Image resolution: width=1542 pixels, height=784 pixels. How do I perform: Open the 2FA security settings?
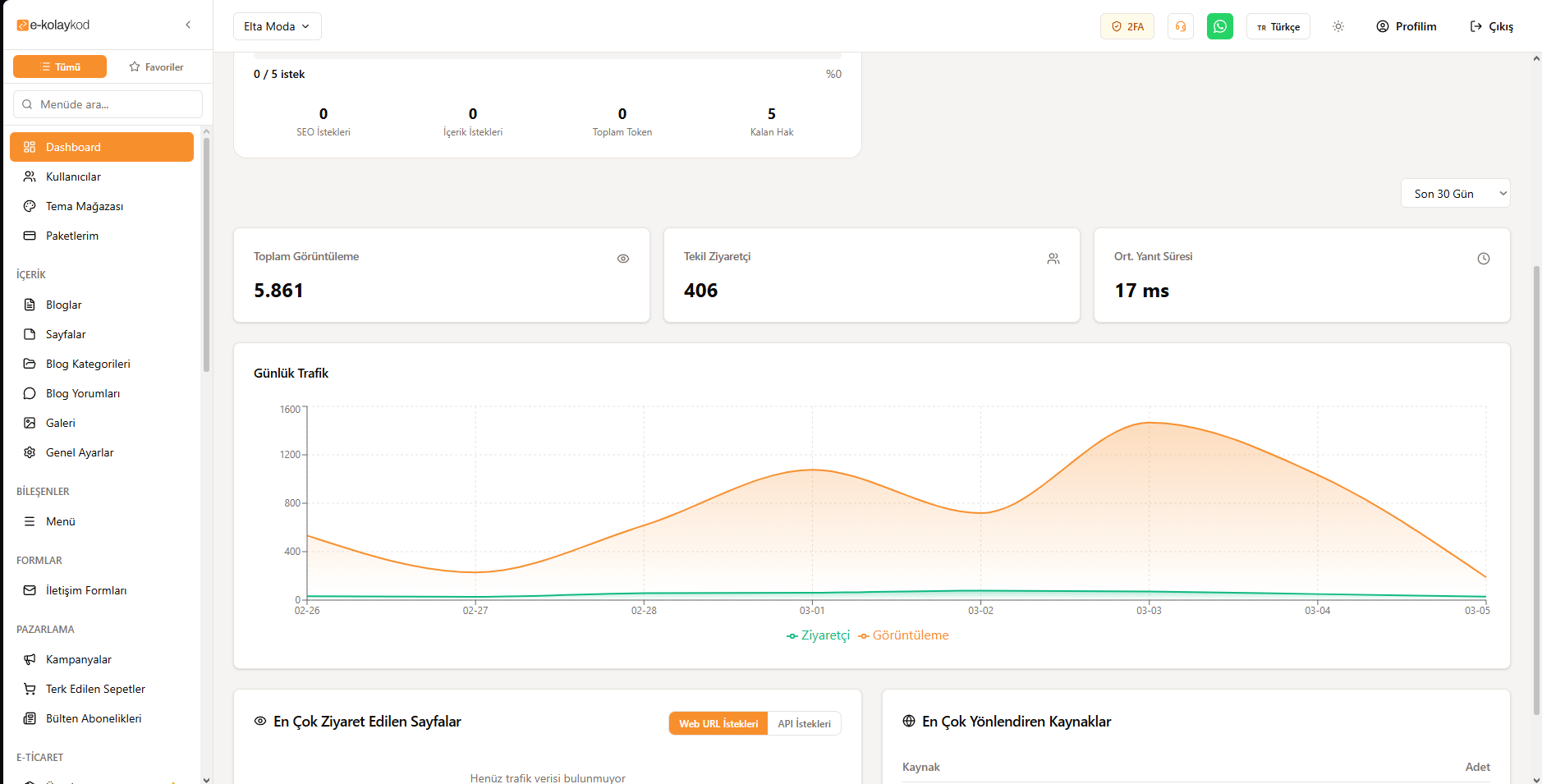tap(1127, 26)
